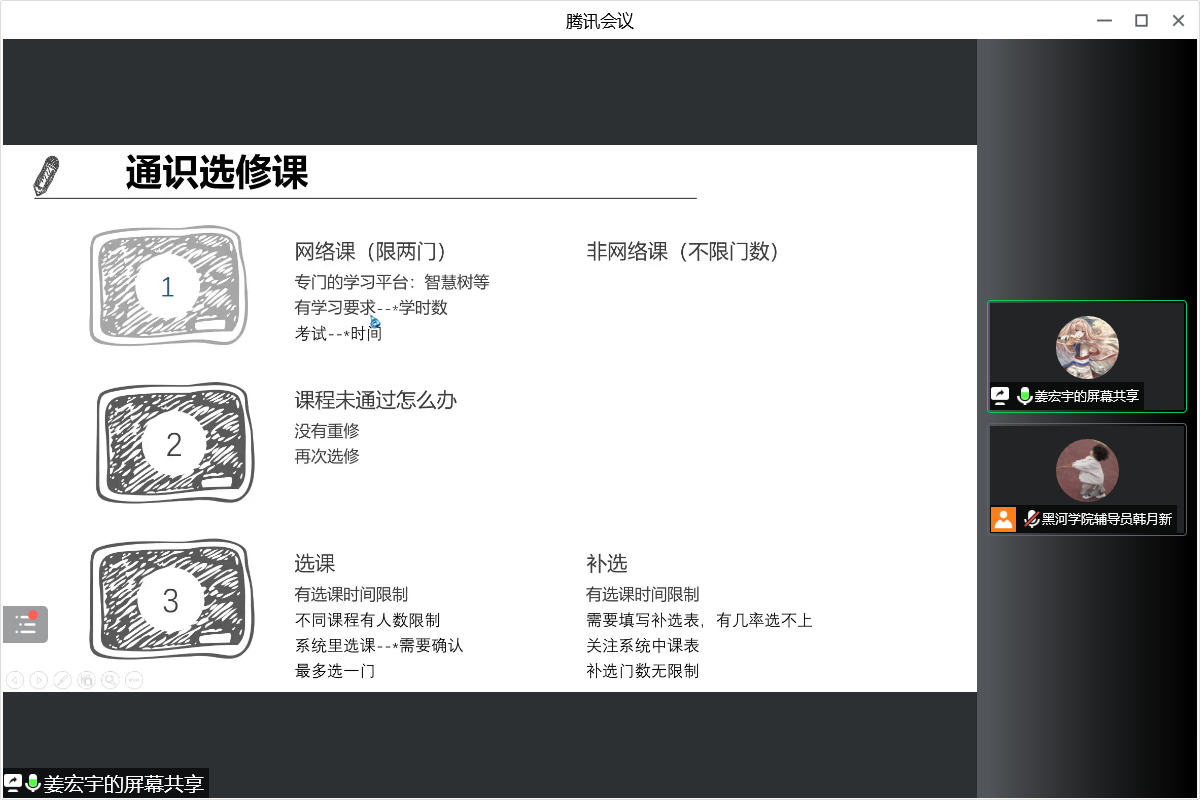Screen dimensions: 1200x800
Task: Open the see-all-slides icon in slideshow controls
Action: pyautogui.click(x=86, y=680)
